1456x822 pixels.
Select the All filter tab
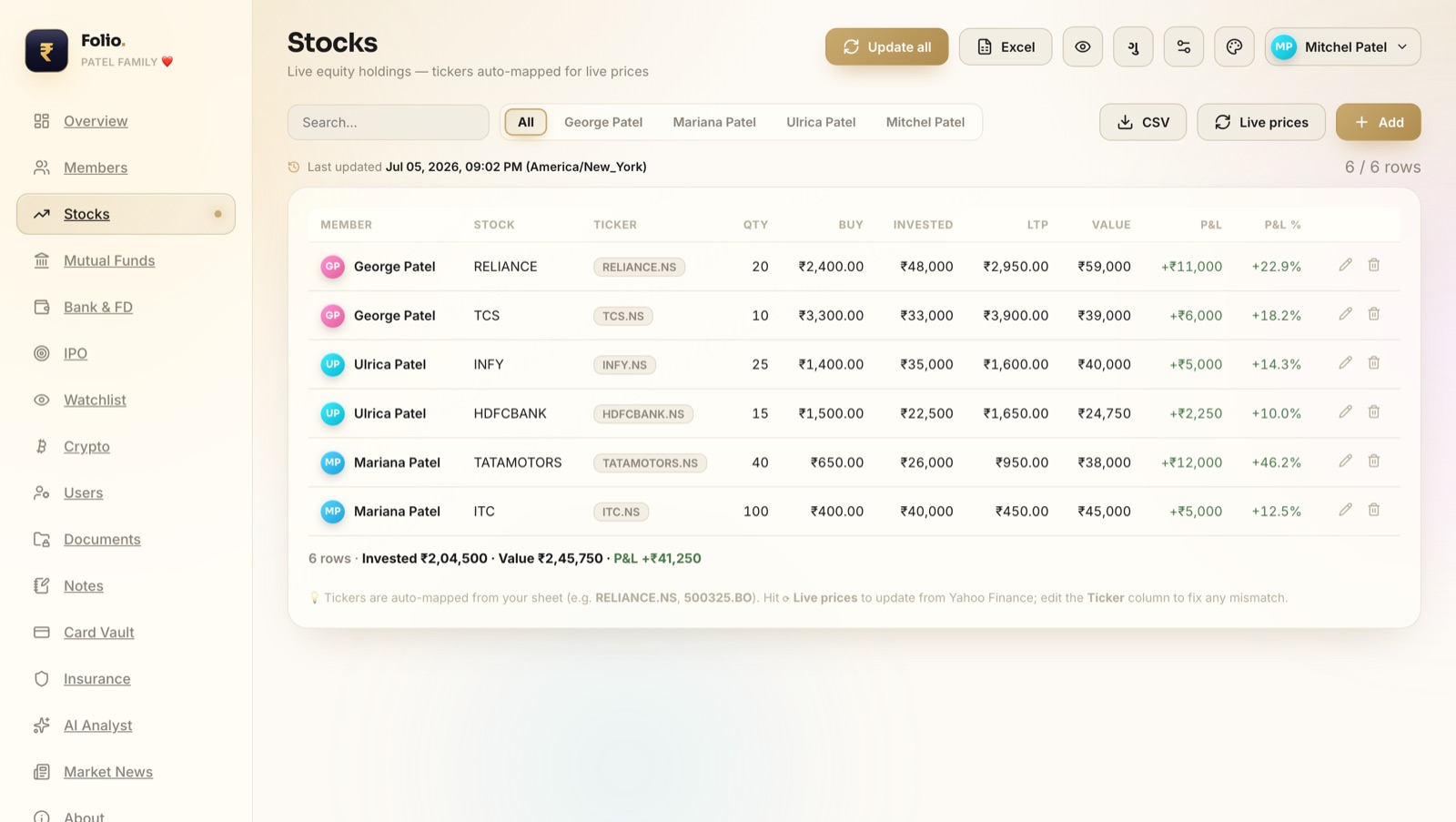pos(526,122)
